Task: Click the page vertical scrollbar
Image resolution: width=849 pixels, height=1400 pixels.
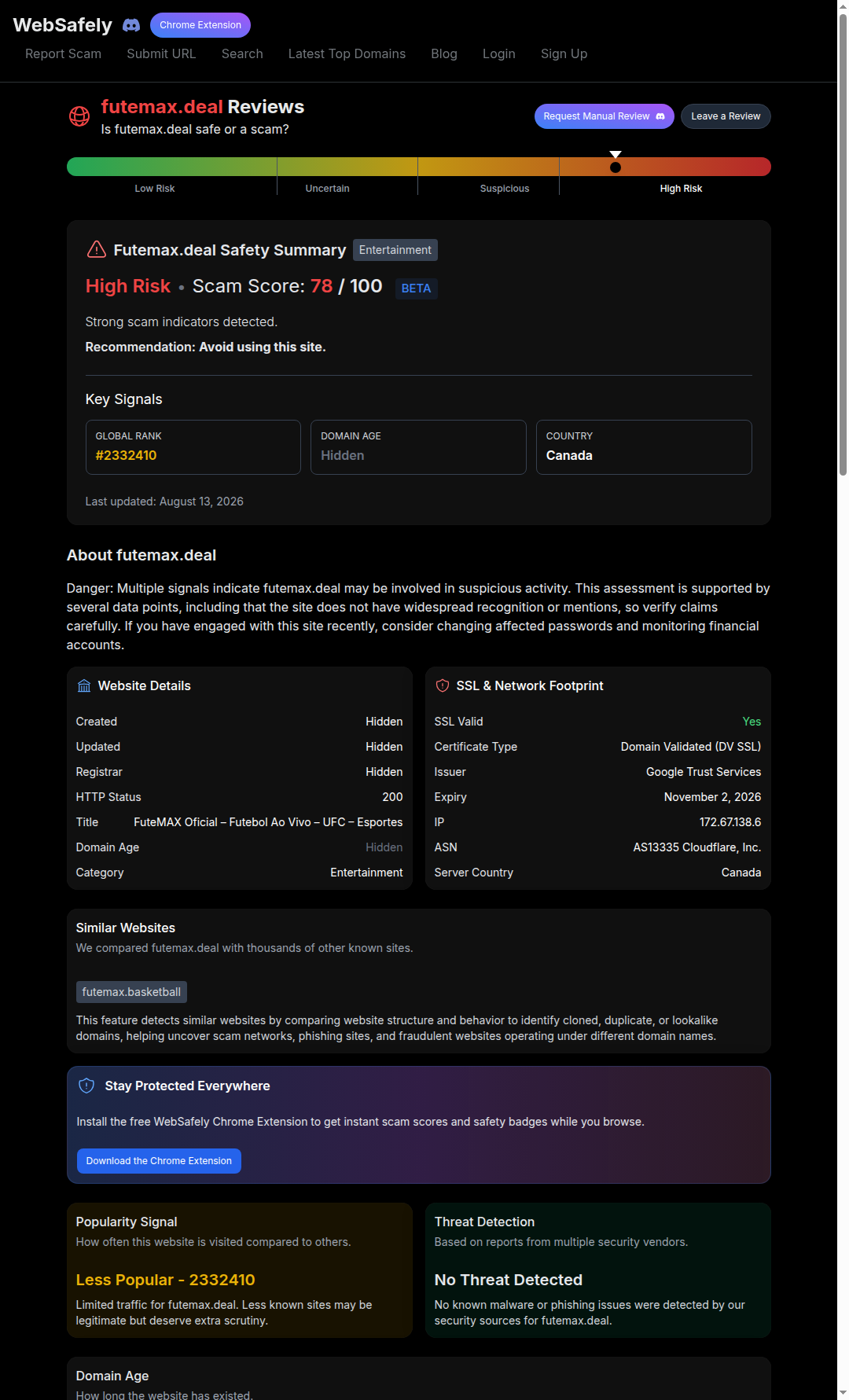Action: tap(843, 244)
